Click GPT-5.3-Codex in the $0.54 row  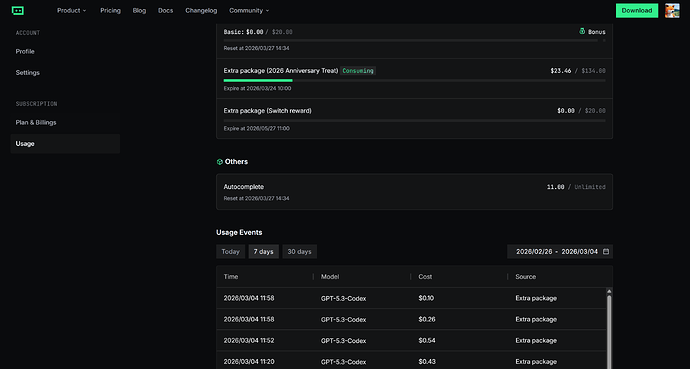(343, 340)
